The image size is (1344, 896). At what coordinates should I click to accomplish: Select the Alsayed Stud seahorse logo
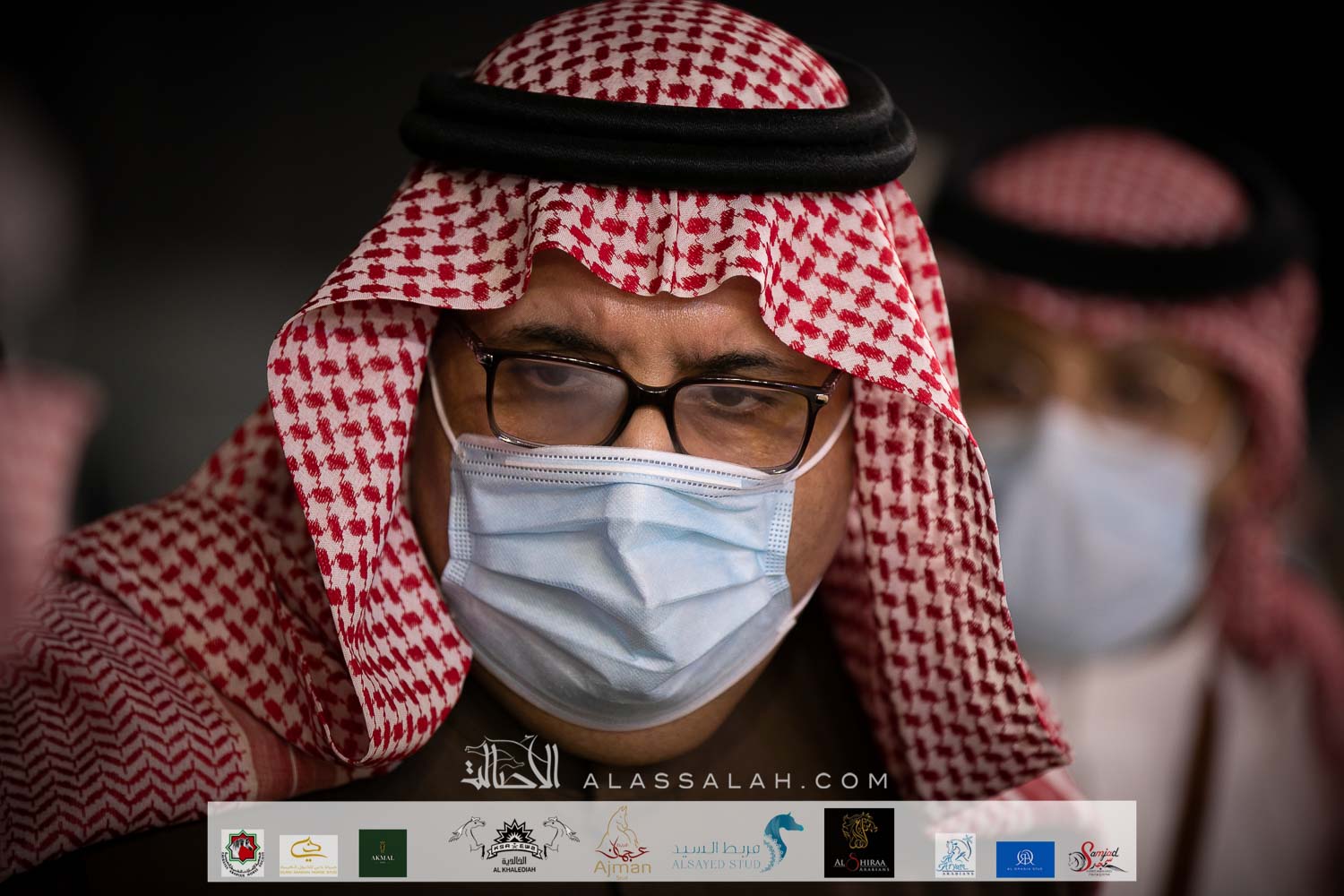click(737, 847)
